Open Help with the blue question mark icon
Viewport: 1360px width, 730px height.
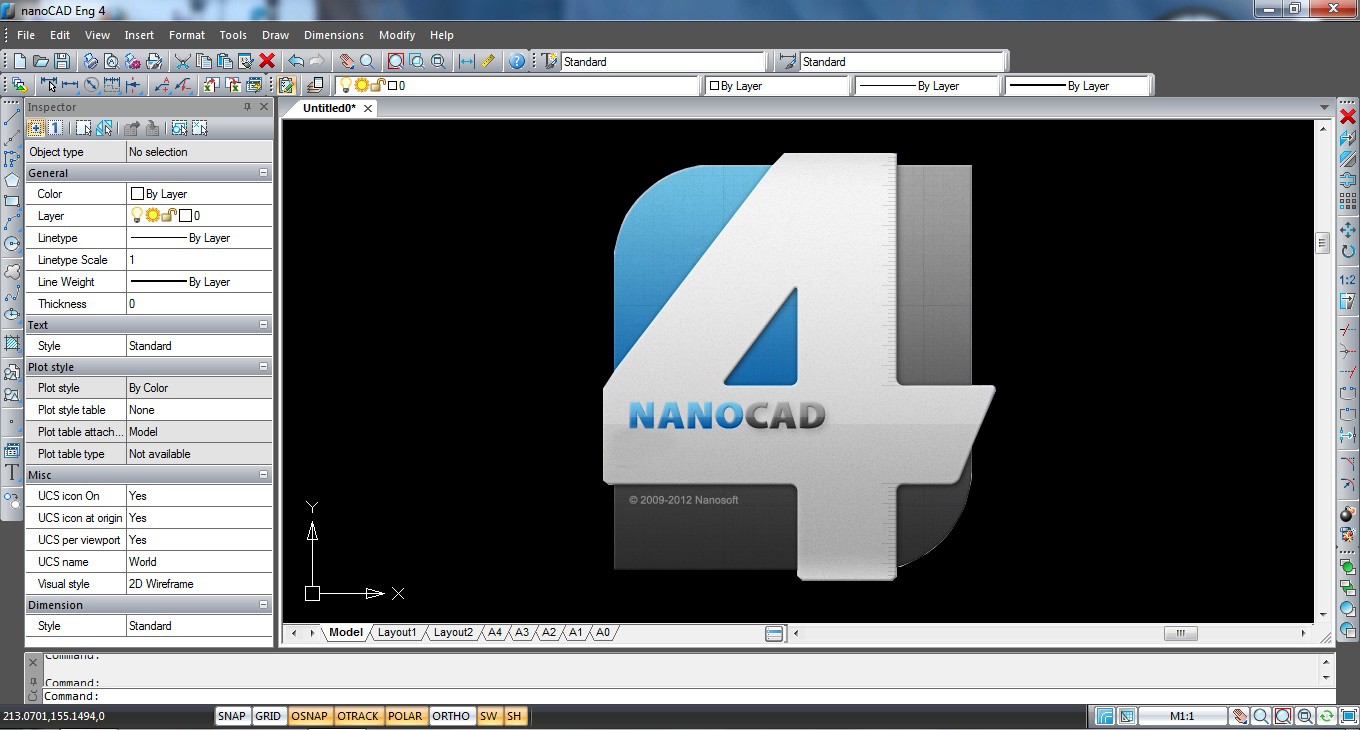pos(516,61)
